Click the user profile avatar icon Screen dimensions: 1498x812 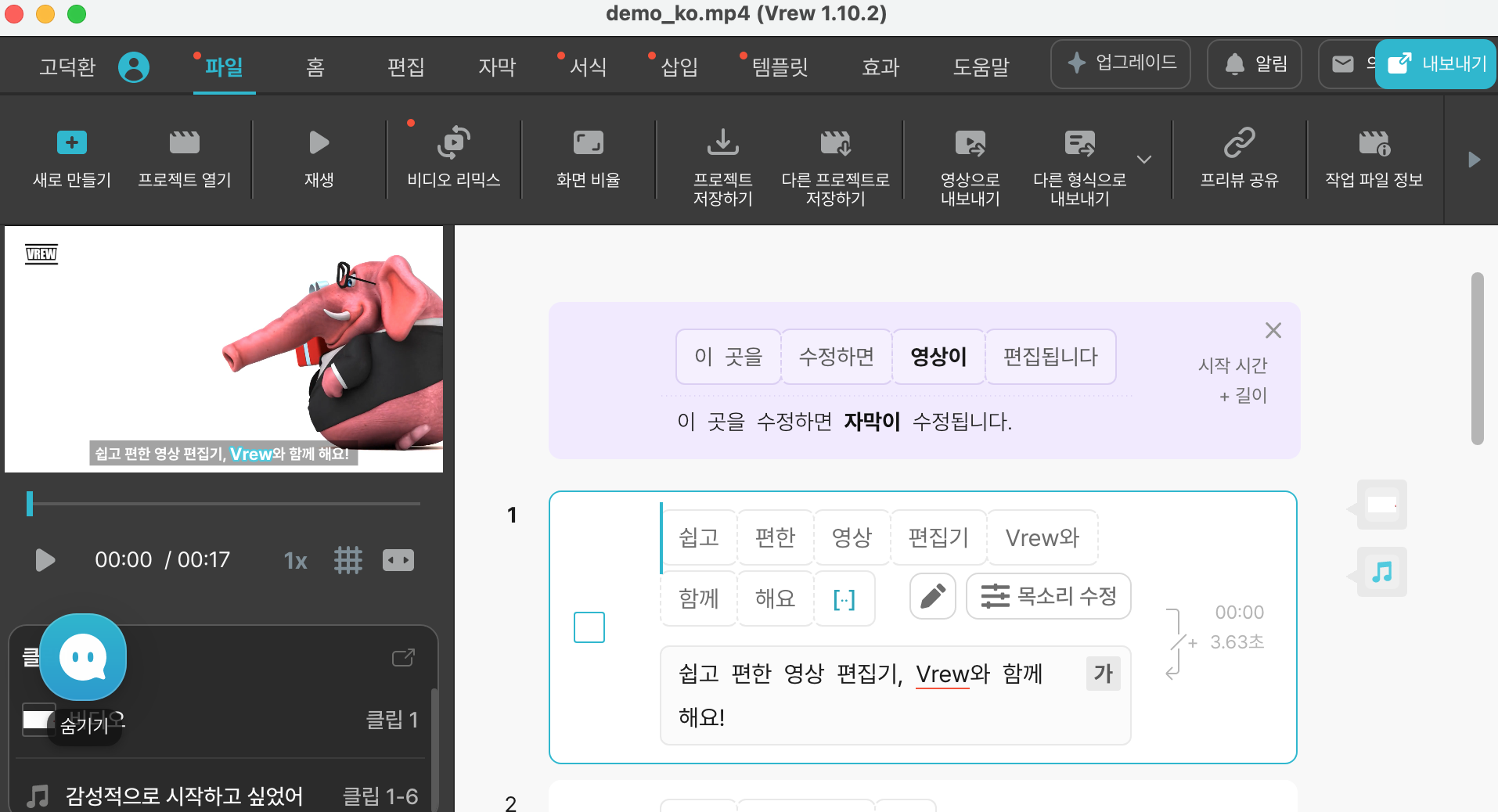[134, 67]
